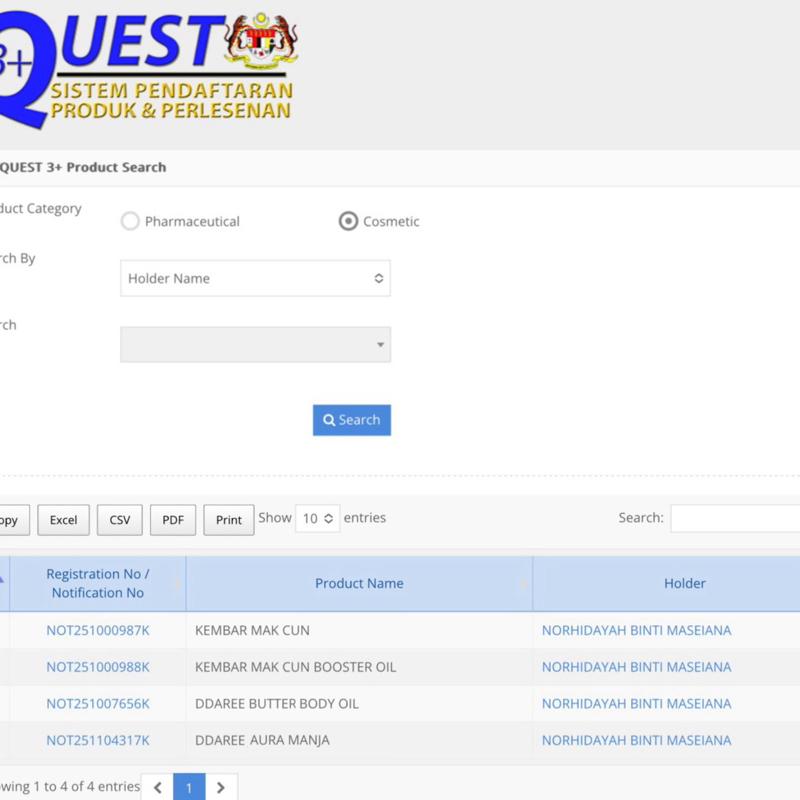Viewport: 800px width, 800px height.
Task: Open registration link NOT251000987K
Action: point(98,630)
